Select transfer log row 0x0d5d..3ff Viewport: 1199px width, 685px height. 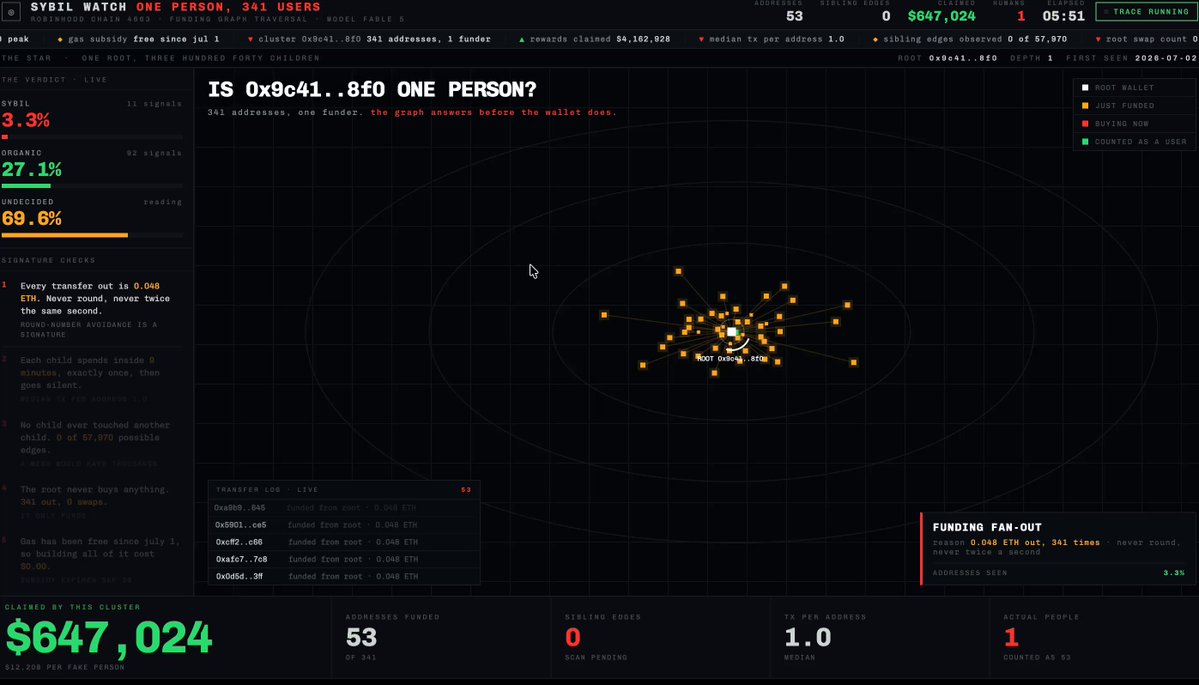click(344, 576)
